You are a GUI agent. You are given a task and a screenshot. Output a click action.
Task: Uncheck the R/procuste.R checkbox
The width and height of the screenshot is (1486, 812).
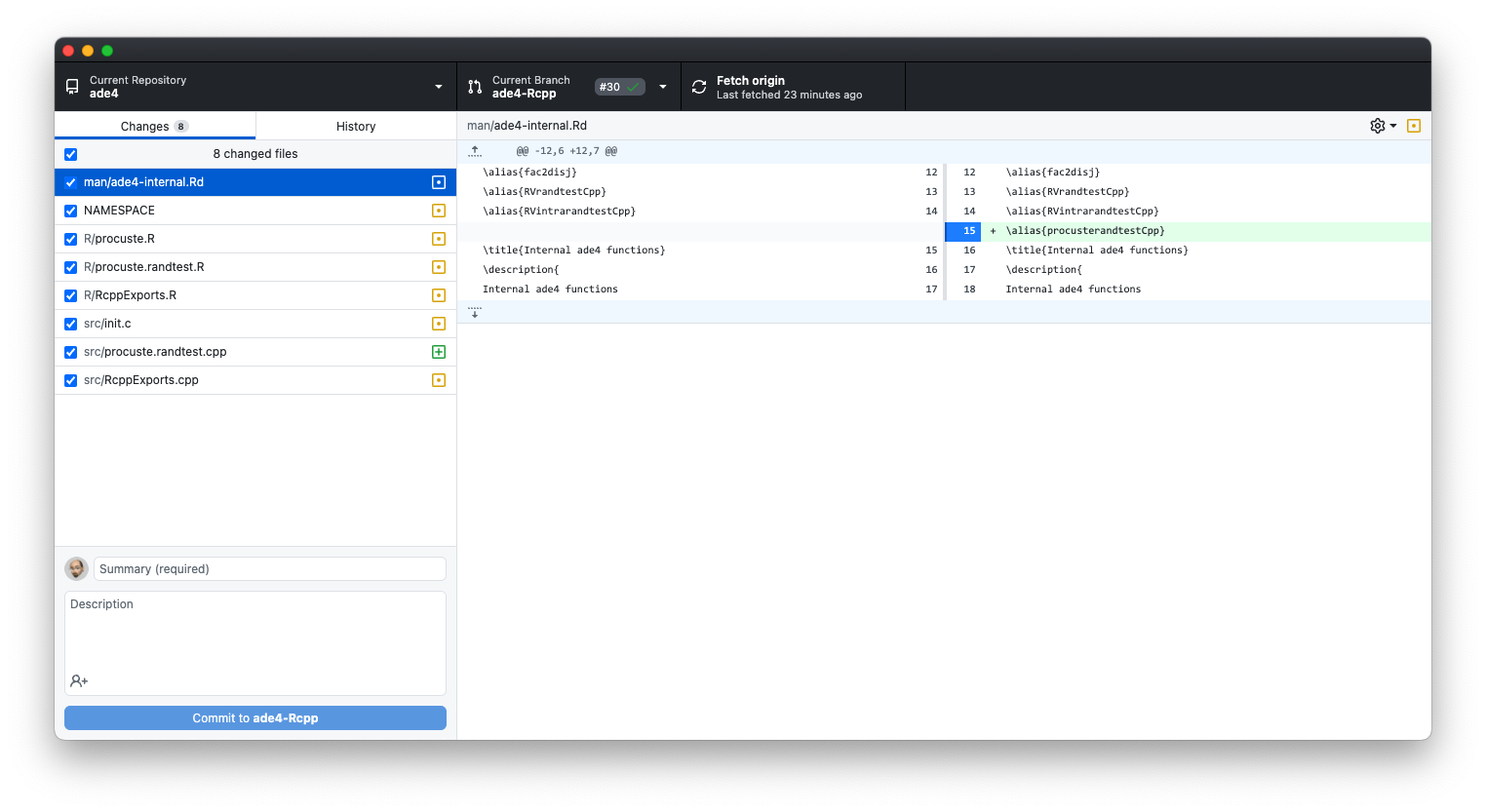click(70, 239)
